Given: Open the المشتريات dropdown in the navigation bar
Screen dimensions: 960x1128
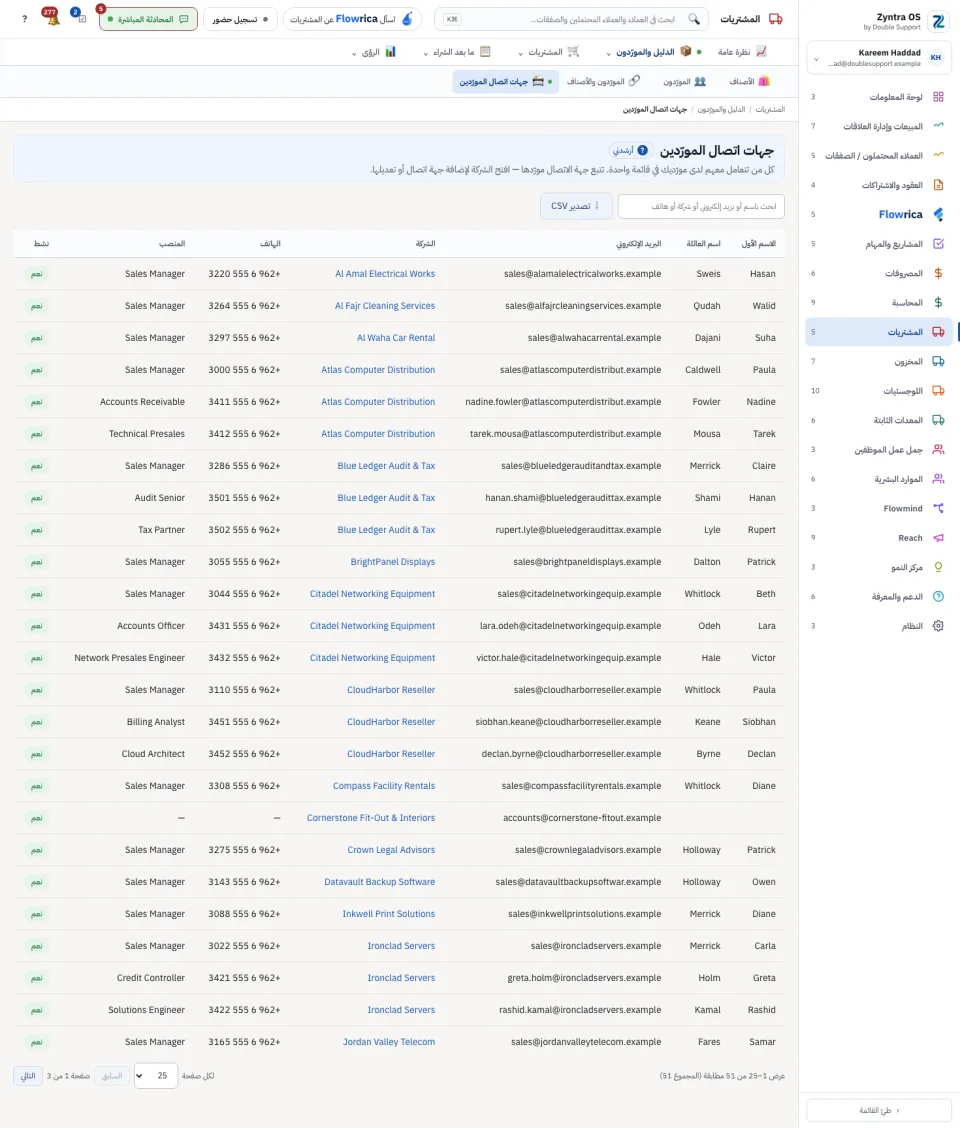Looking at the screenshot, I should point(548,52).
